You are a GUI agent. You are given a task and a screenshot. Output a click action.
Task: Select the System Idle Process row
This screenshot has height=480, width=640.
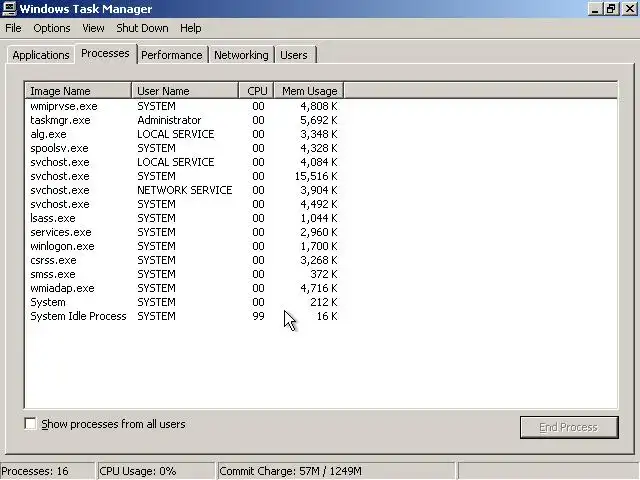pyautogui.click(x=184, y=316)
